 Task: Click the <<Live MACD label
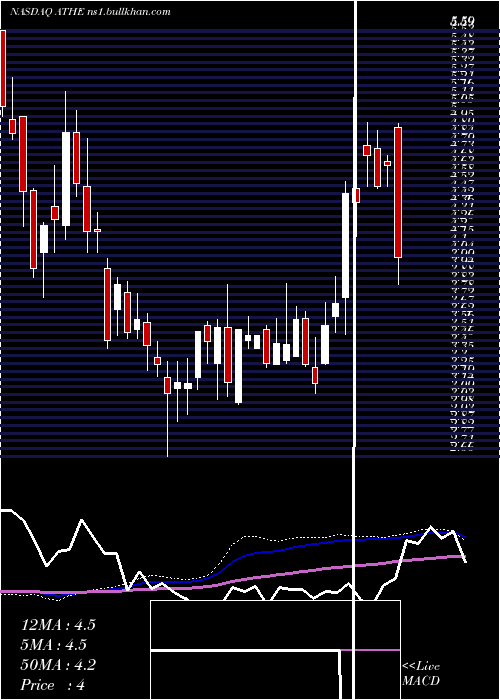click(421, 674)
